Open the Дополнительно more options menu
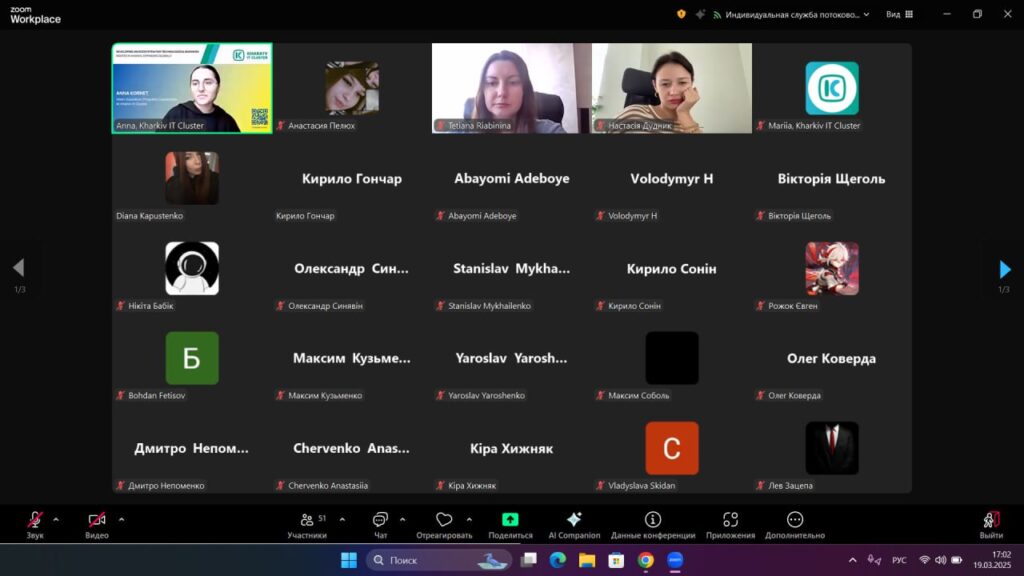 [794, 523]
